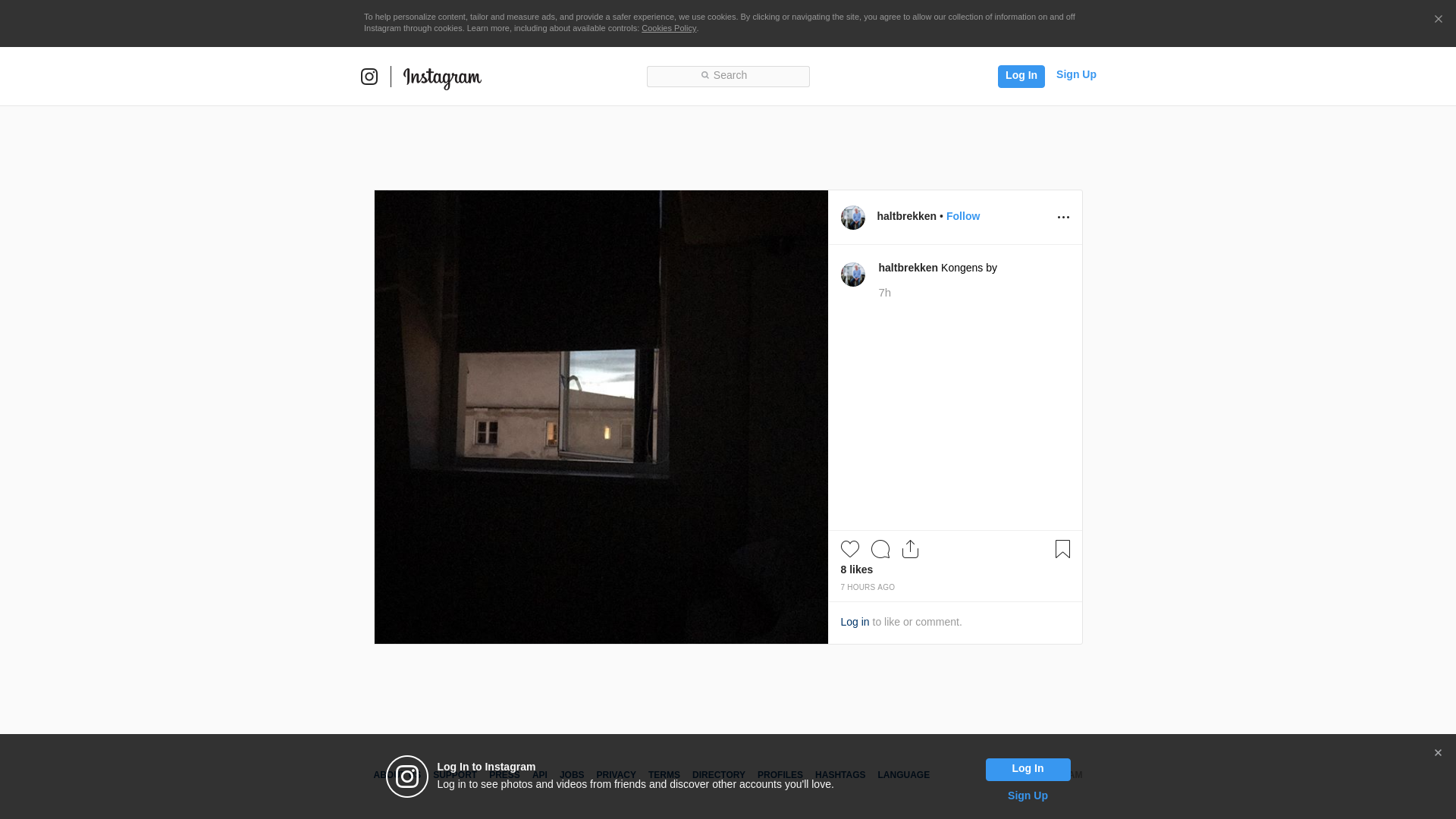Open the PROFILES footer link

pos(780,775)
